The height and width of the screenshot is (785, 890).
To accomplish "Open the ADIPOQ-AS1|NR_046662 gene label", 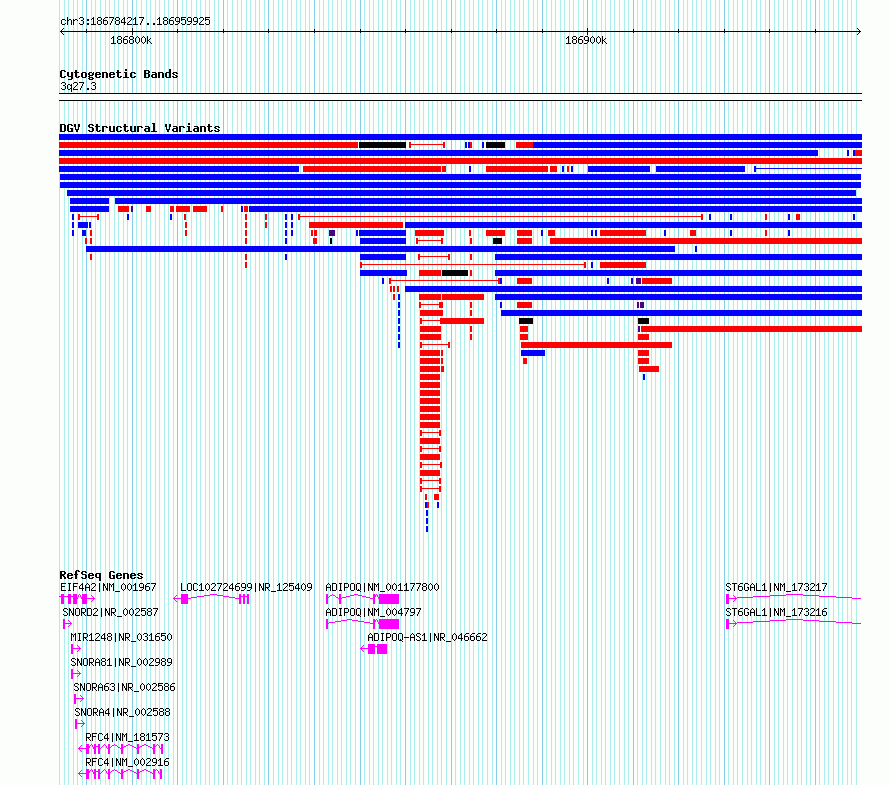I will coord(427,637).
